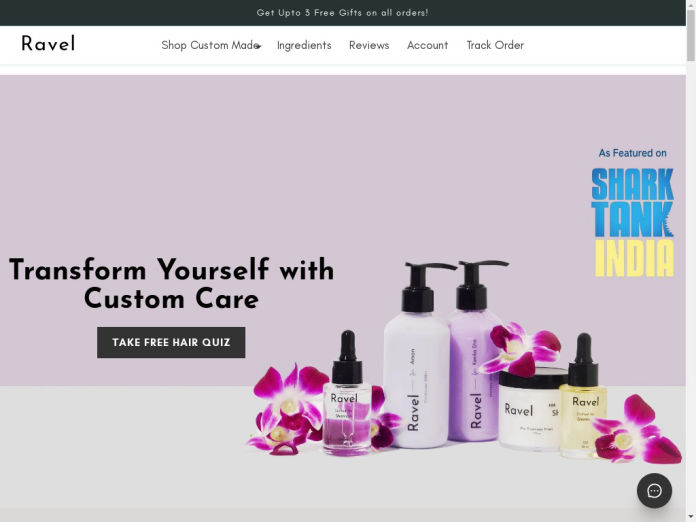Open the Account page
The image size is (696, 522).
[427, 45]
